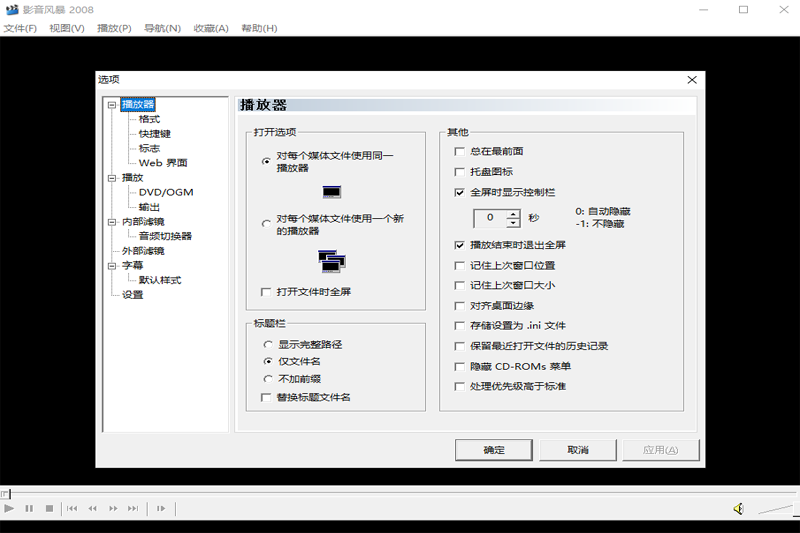This screenshot has height=533, width=800.
Task: Skip to next track icon
Action: pos(133,509)
